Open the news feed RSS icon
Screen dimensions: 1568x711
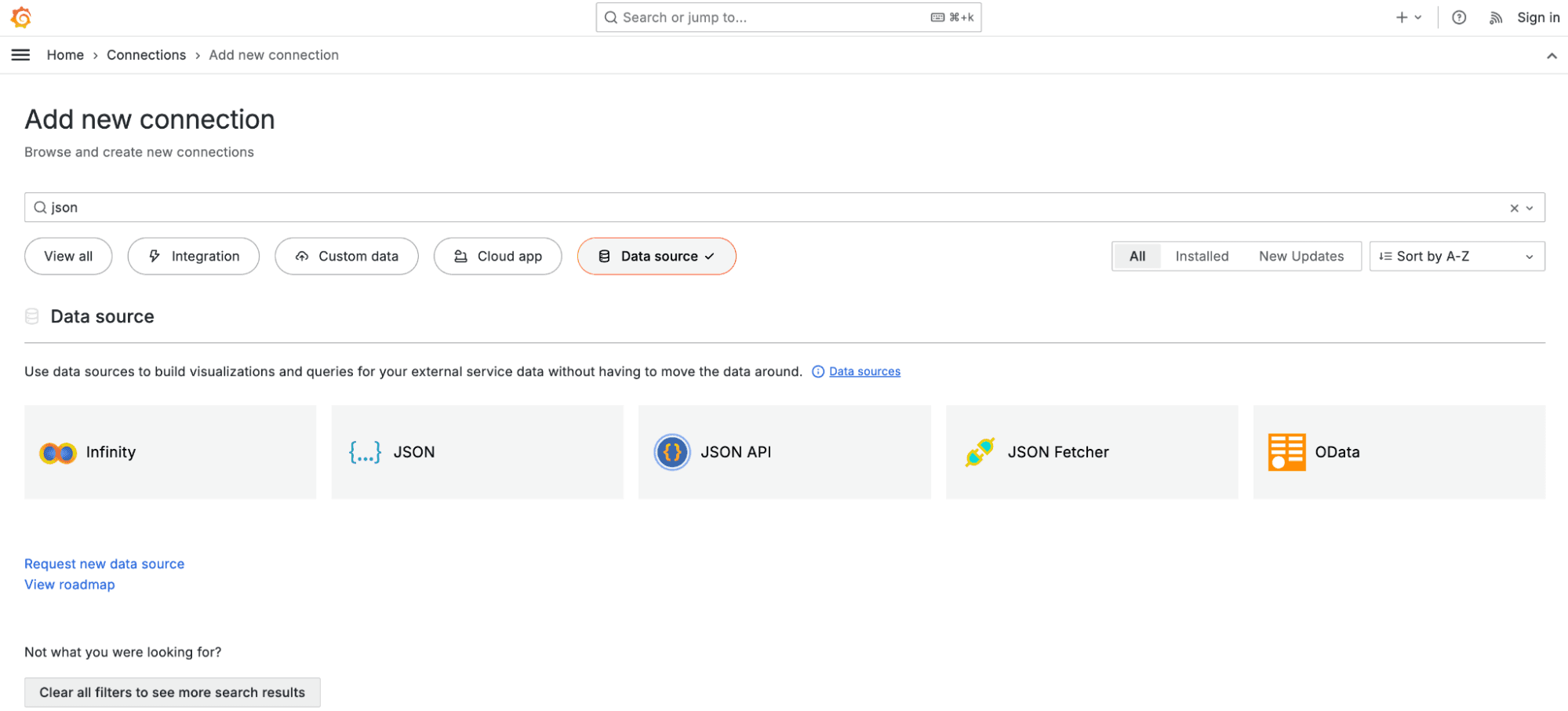tap(1496, 17)
